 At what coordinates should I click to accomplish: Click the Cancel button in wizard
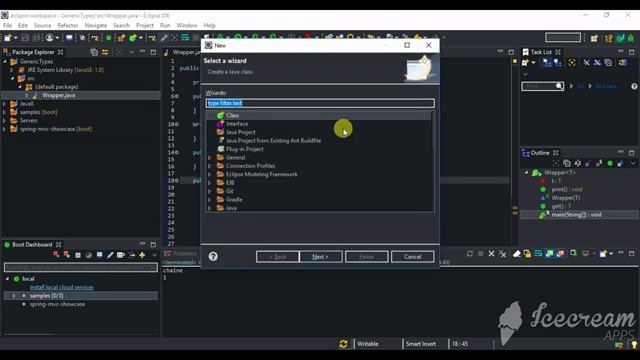pos(412,257)
